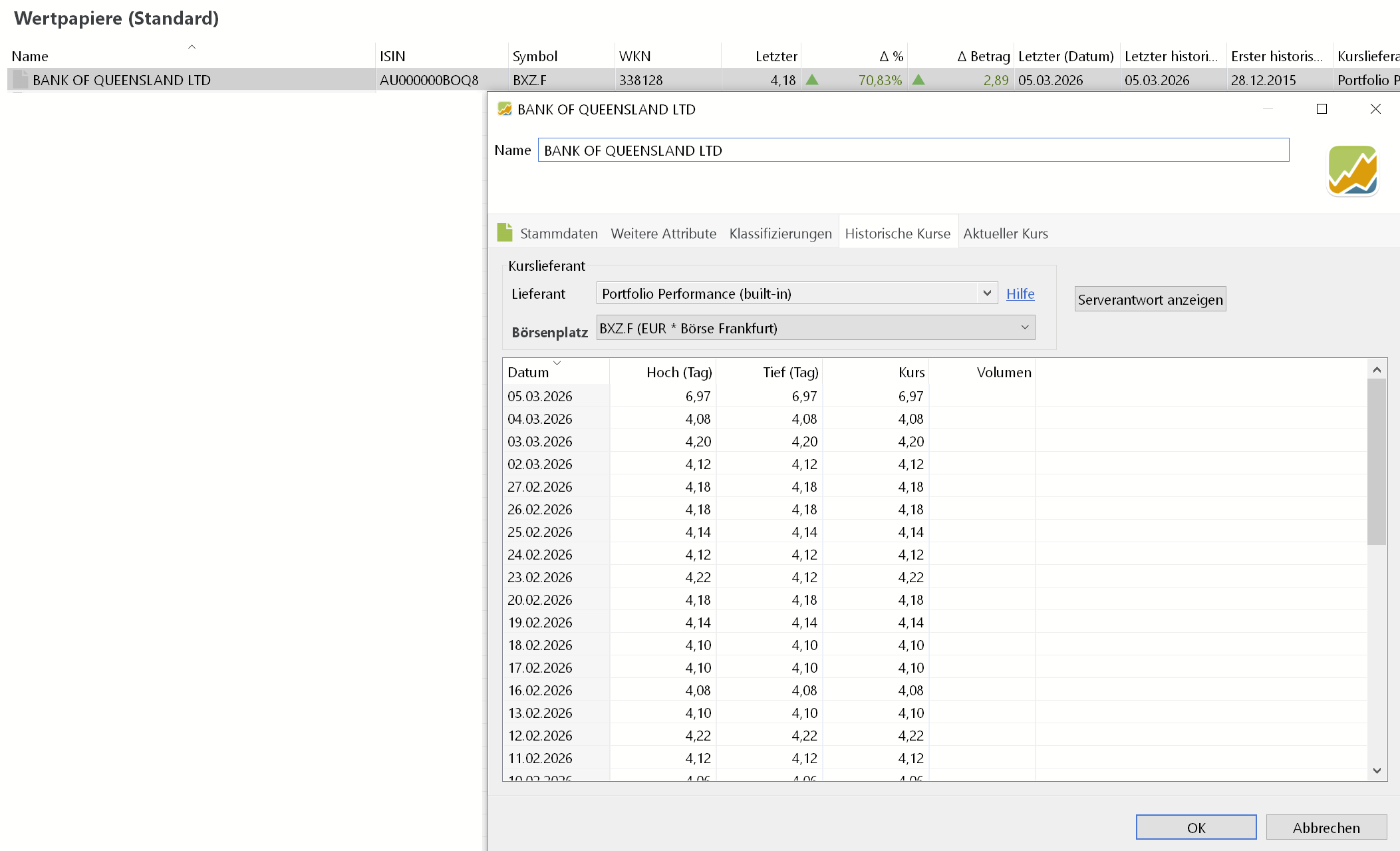The image size is (1400, 851).
Task: Switch to the Aktueller Kurs tab
Action: pyautogui.click(x=1005, y=234)
